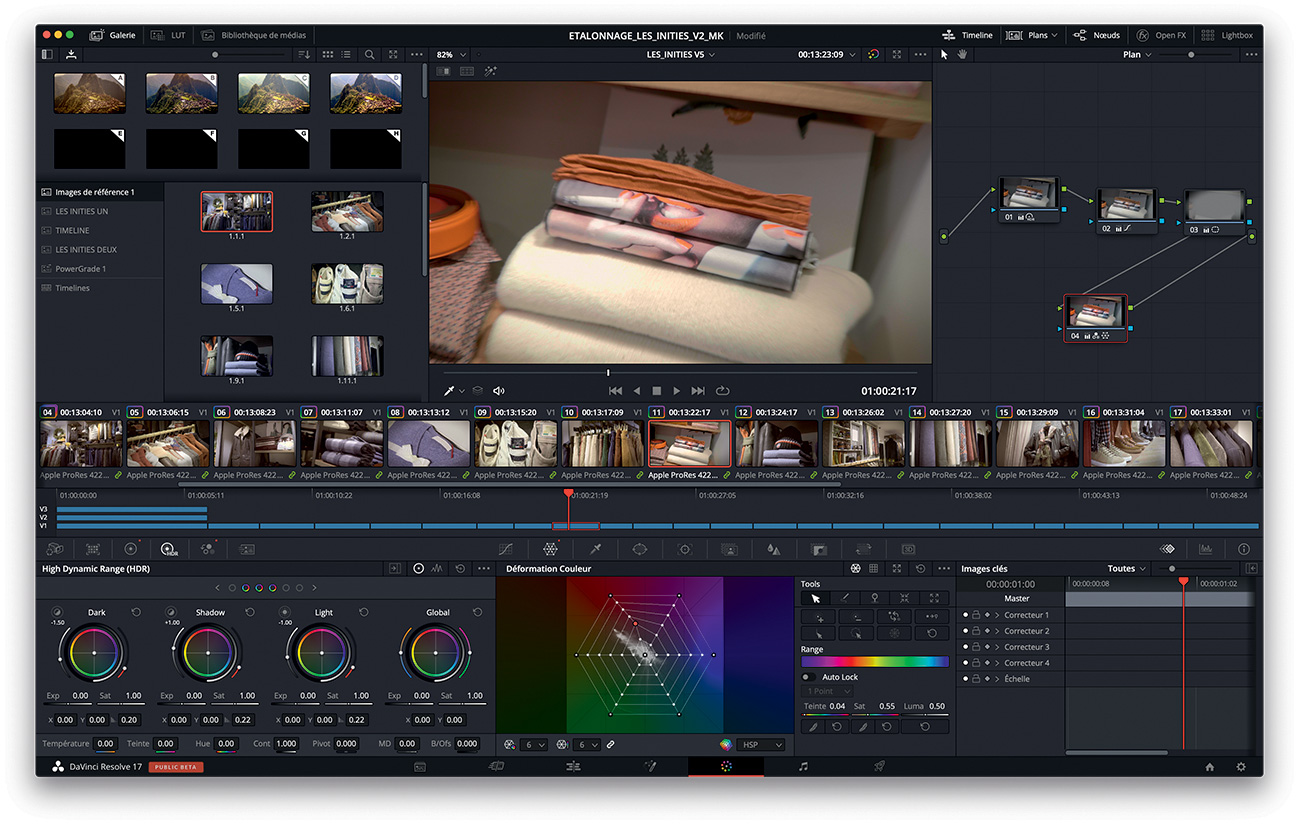Select the LES INITIES DEUX album
1299x824 pixels.
(x=86, y=250)
